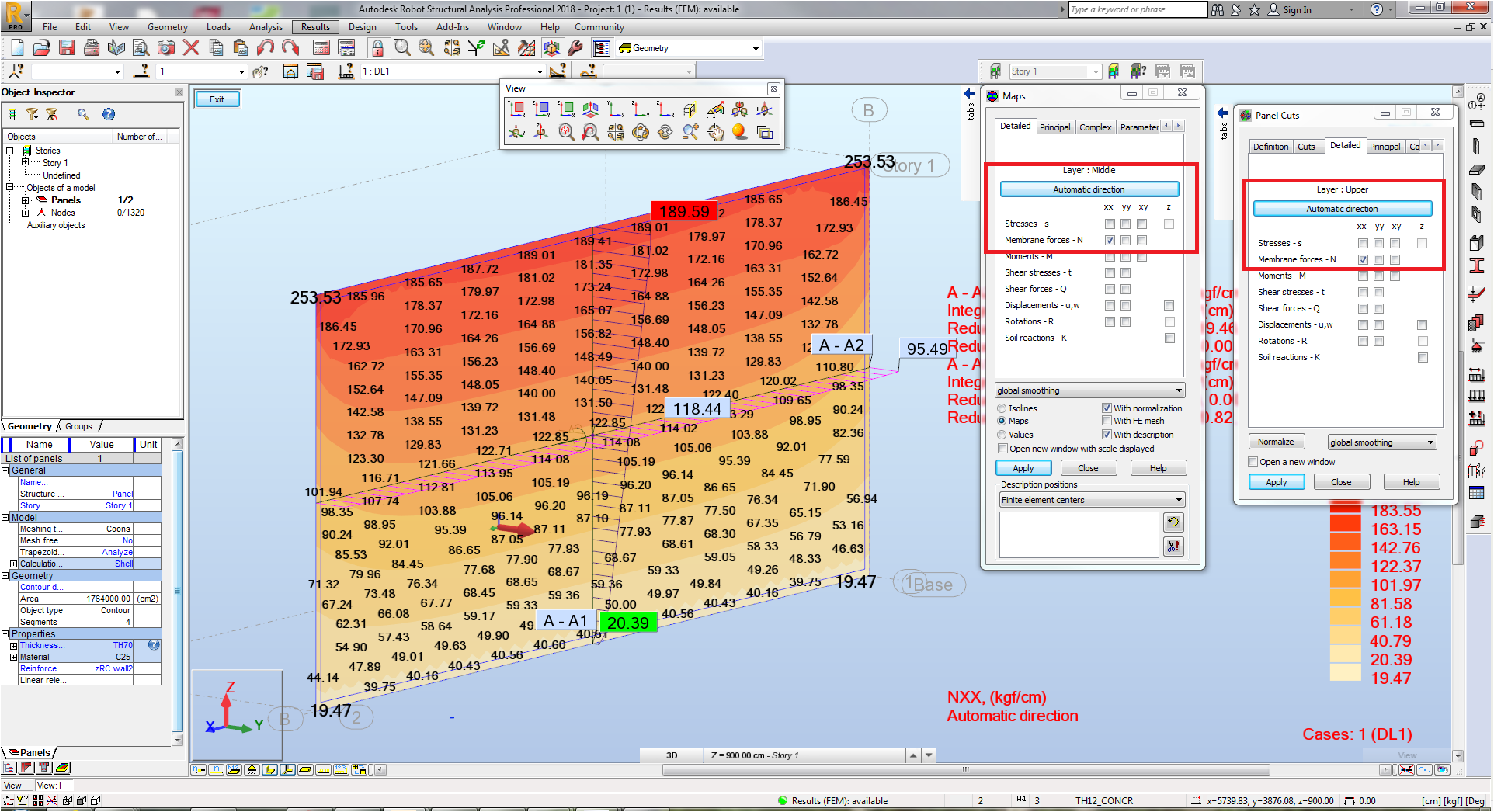Click reset description icon in Maps dialog

pyautogui.click(x=1173, y=522)
